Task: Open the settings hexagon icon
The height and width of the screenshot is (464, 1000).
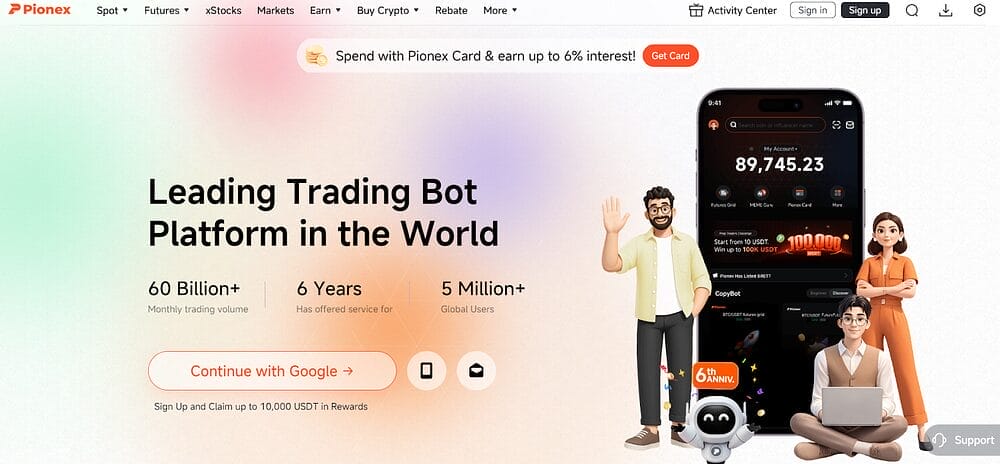Action: tap(980, 10)
